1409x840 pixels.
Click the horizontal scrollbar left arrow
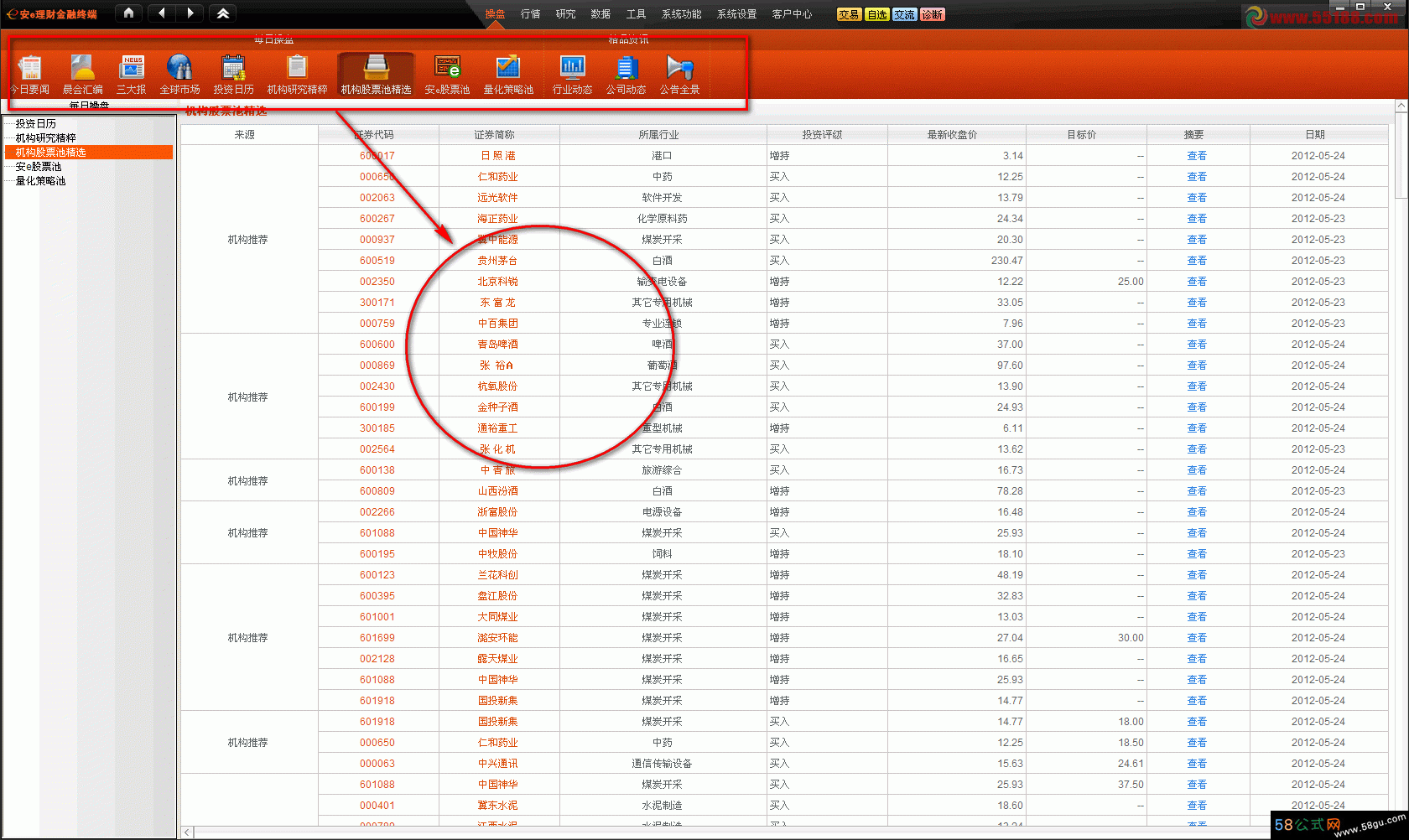188,832
